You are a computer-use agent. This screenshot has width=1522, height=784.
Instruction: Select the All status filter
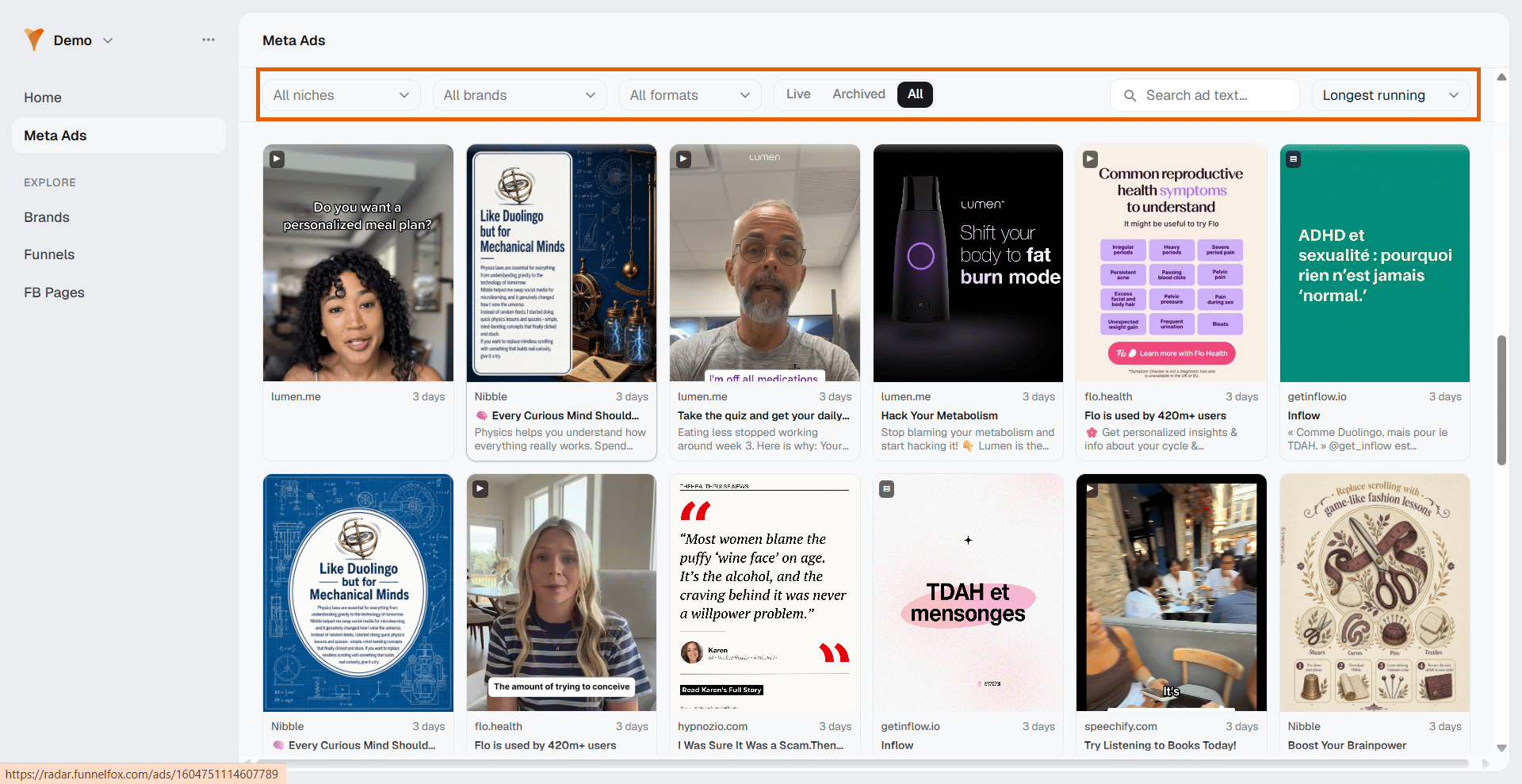[916, 94]
